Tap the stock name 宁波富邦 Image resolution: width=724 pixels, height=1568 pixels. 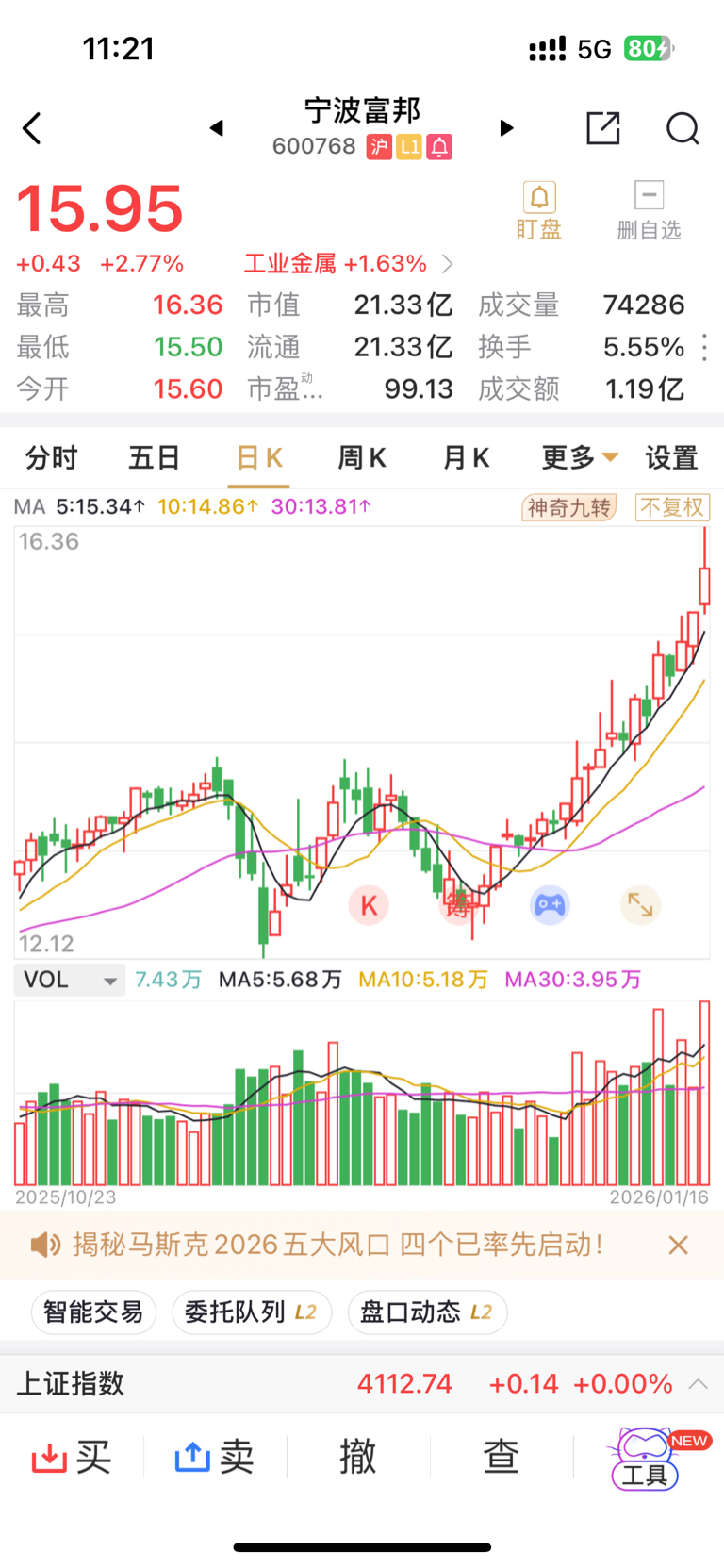point(362,110)
